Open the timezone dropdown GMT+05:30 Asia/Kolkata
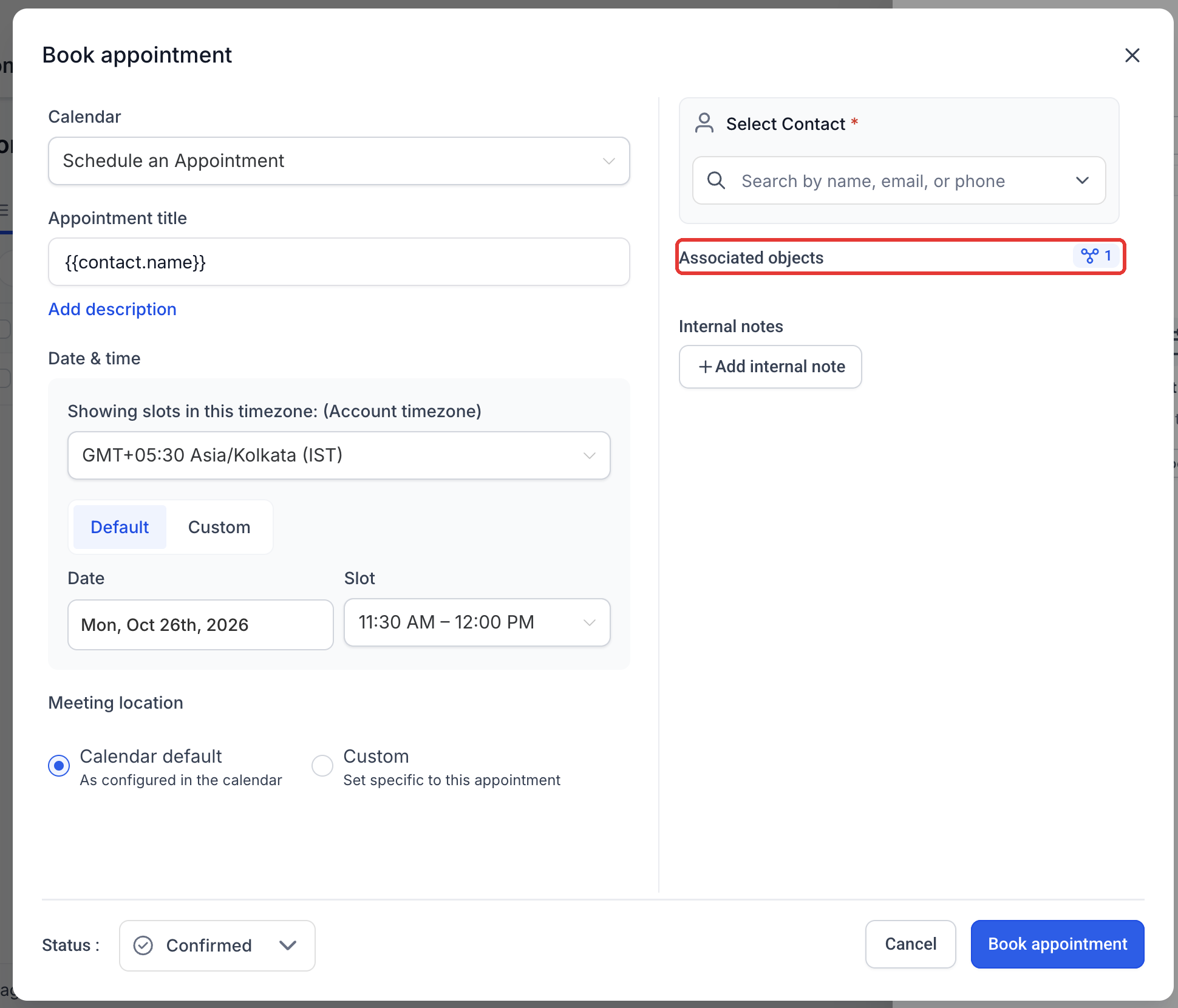 point(339,455)
